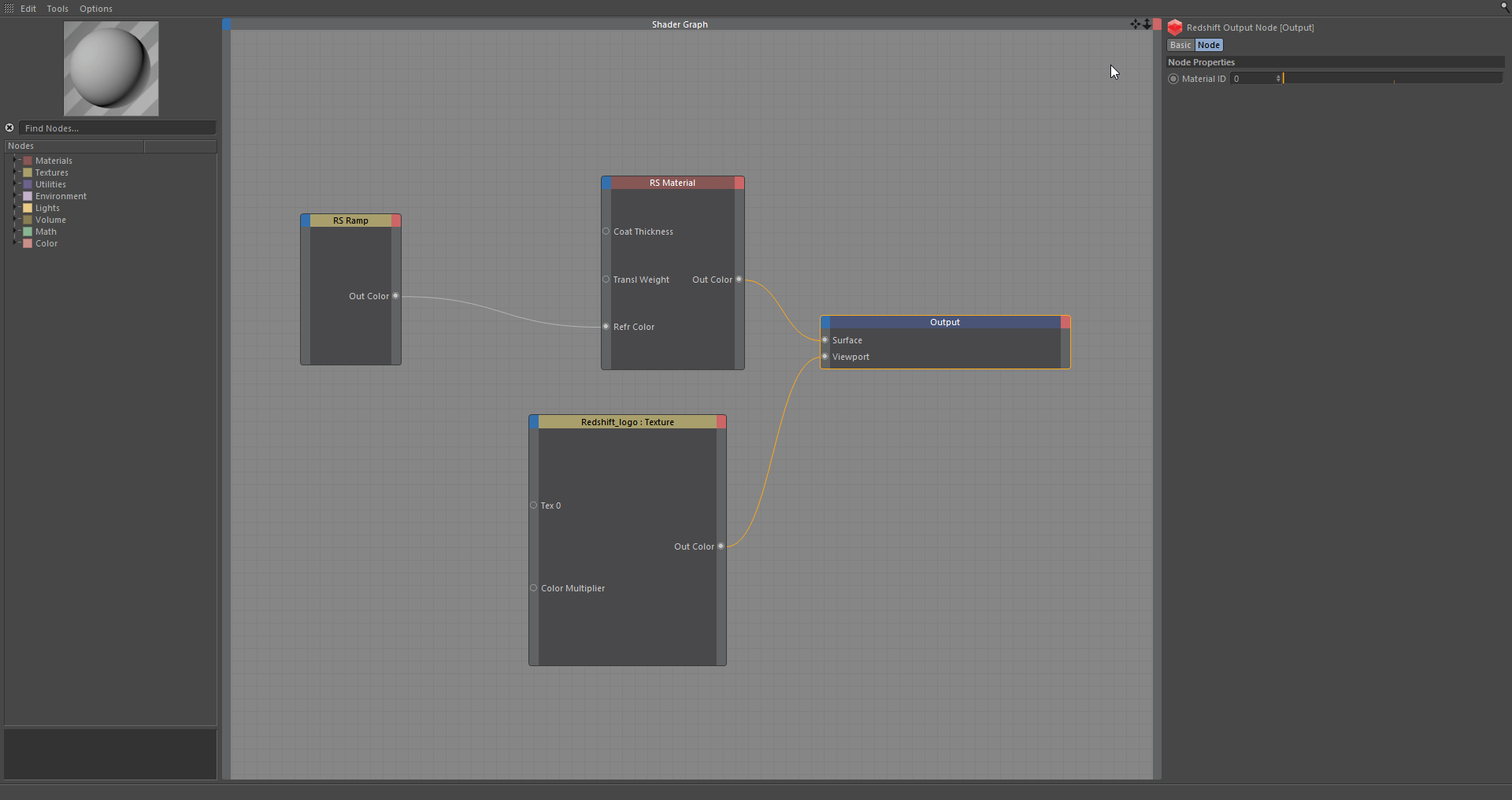The width and height of the screenshot is (1512, 800).
Task: Click the red corner of the Output node
Action: click(x=1065, y=322)
